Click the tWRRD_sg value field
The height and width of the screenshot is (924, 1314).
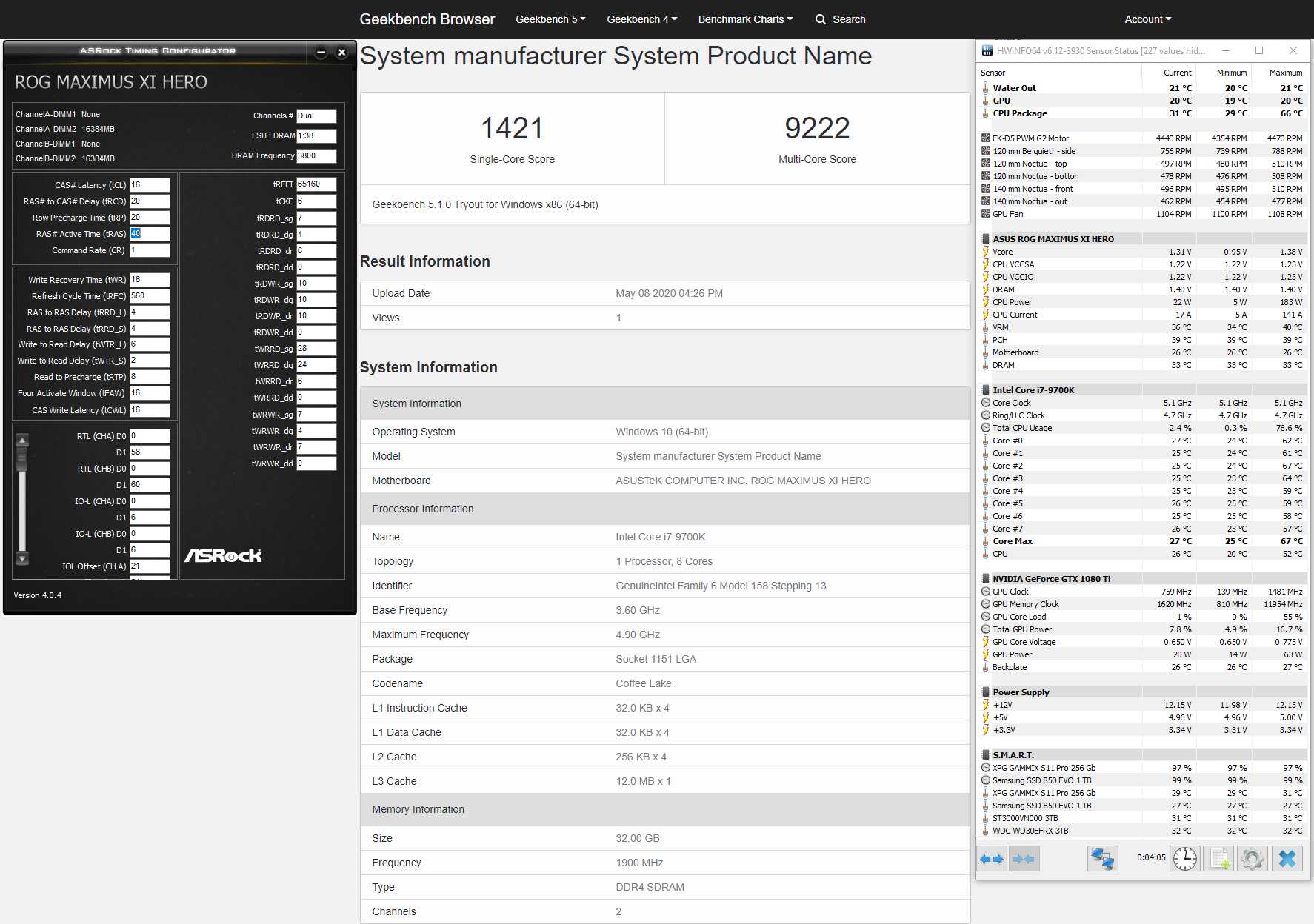point(316,349)
